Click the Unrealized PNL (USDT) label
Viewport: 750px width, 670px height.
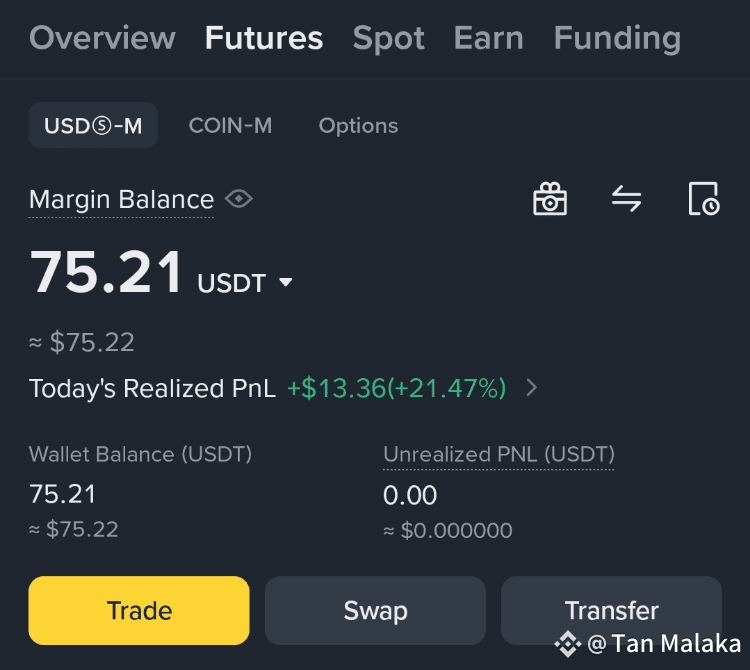[499, 454]
